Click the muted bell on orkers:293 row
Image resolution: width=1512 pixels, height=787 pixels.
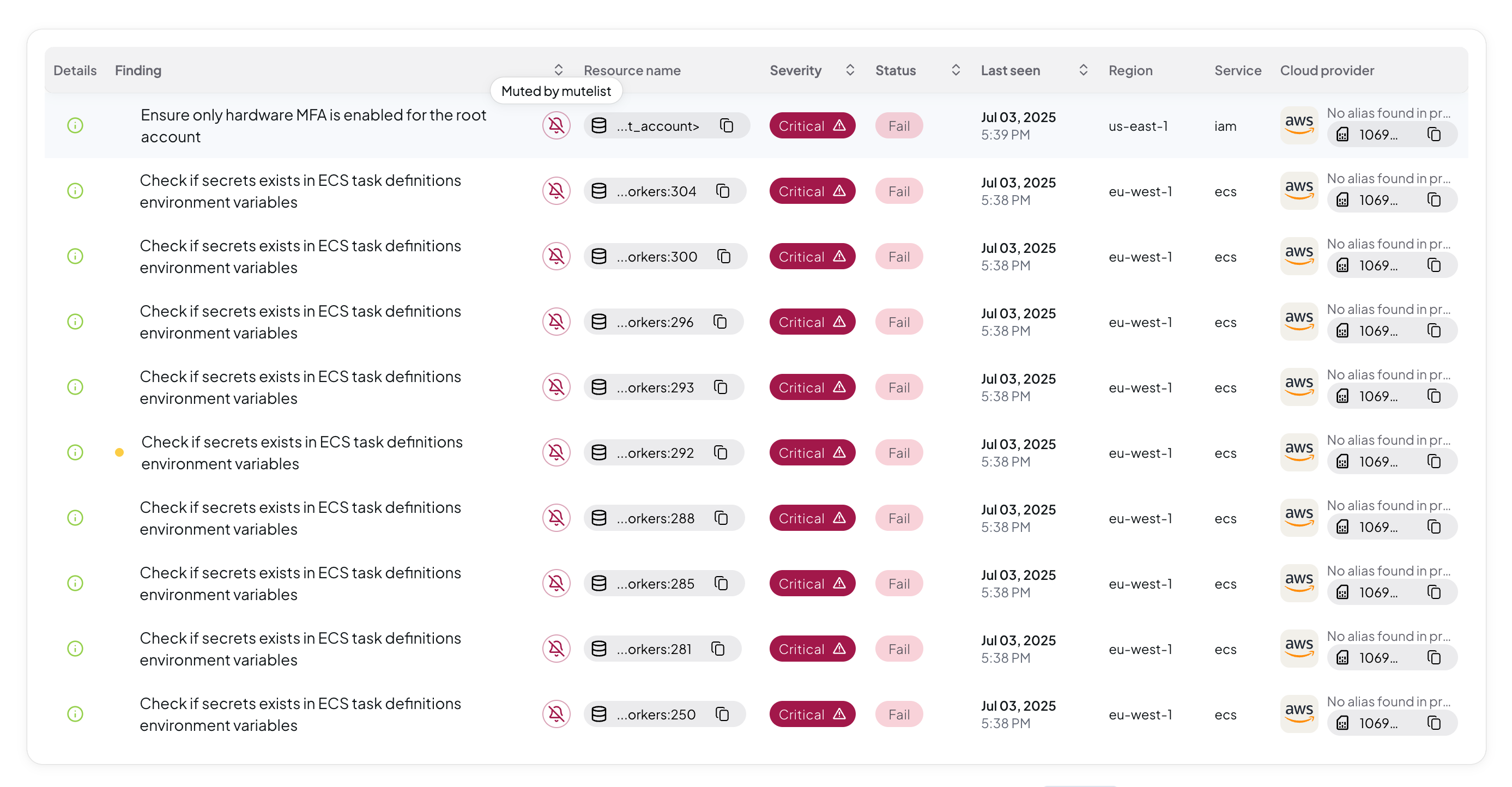pyautogui.click(x=556, y=388)
